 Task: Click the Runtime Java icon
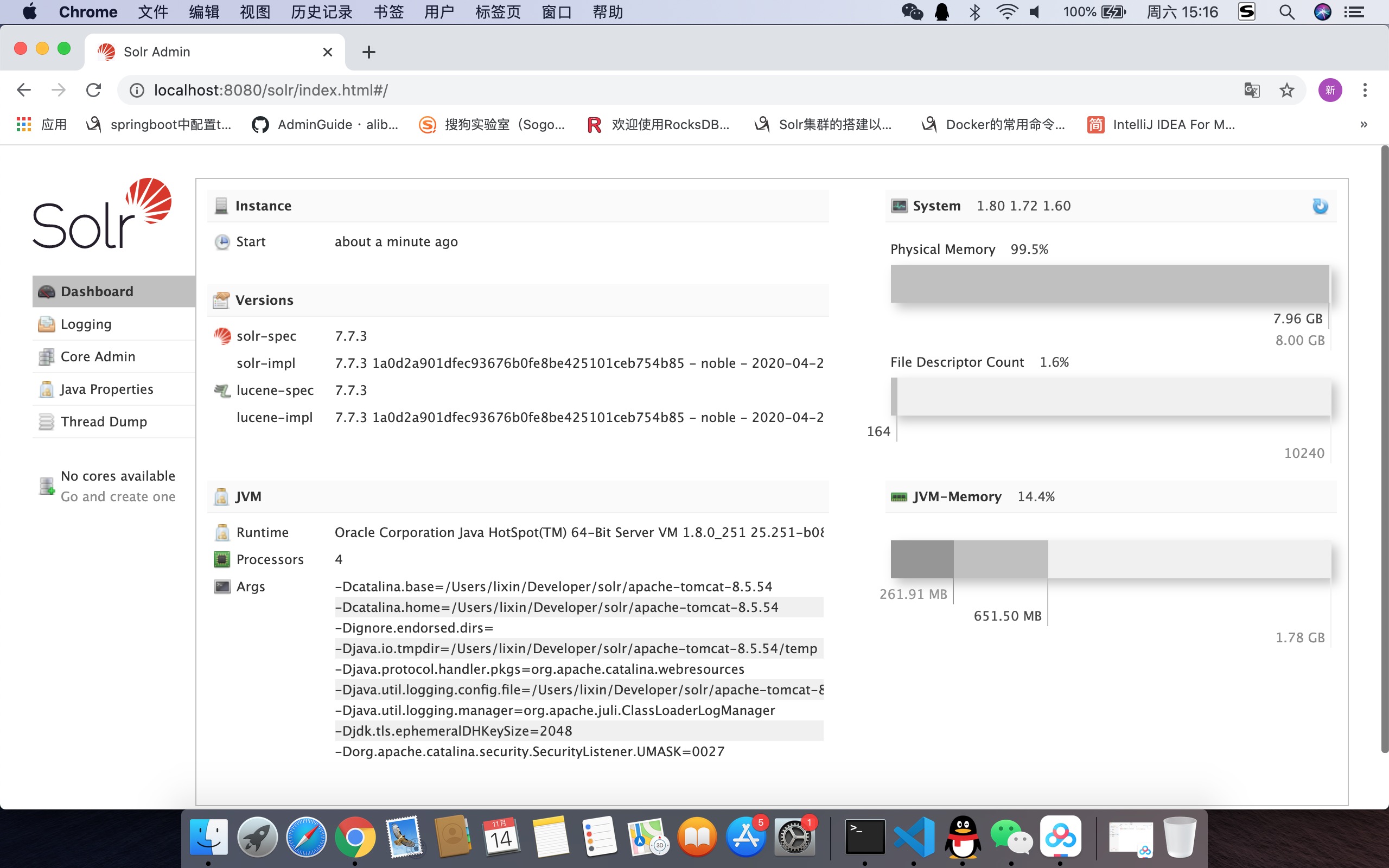pyautogui.click(x=222, y=532)
